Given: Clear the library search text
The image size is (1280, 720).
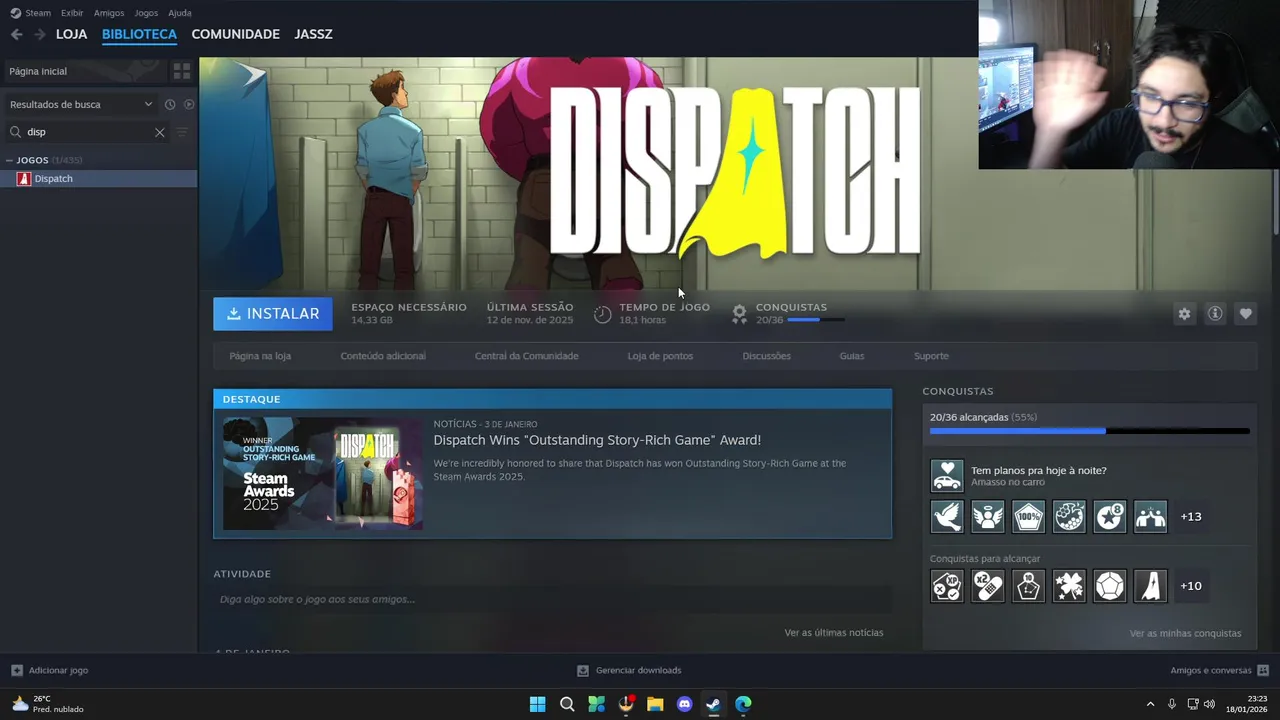Looking at the screenshot, I should [159, 132].
